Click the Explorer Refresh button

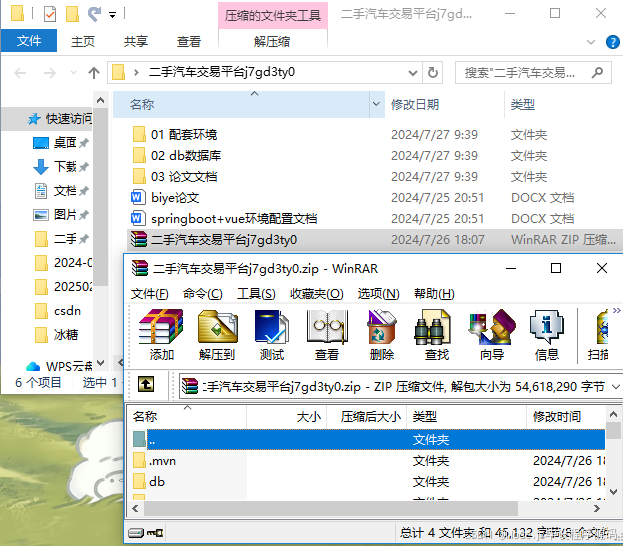432,73
